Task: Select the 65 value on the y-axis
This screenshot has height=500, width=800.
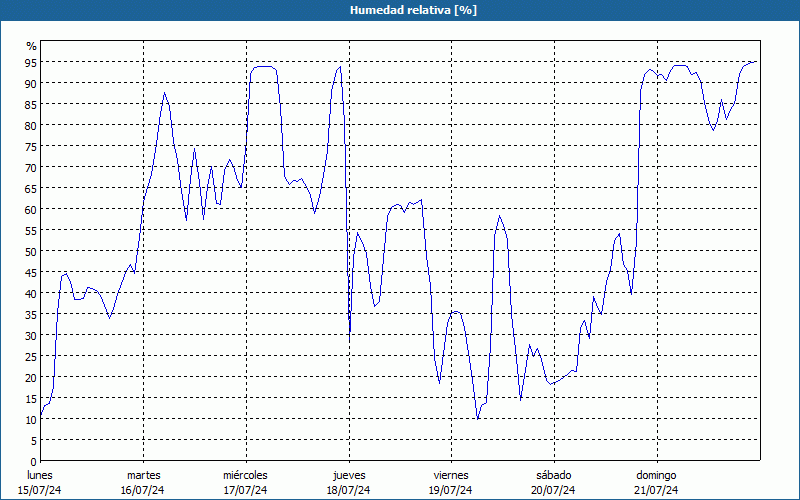Action: click(x=31, y=188)
